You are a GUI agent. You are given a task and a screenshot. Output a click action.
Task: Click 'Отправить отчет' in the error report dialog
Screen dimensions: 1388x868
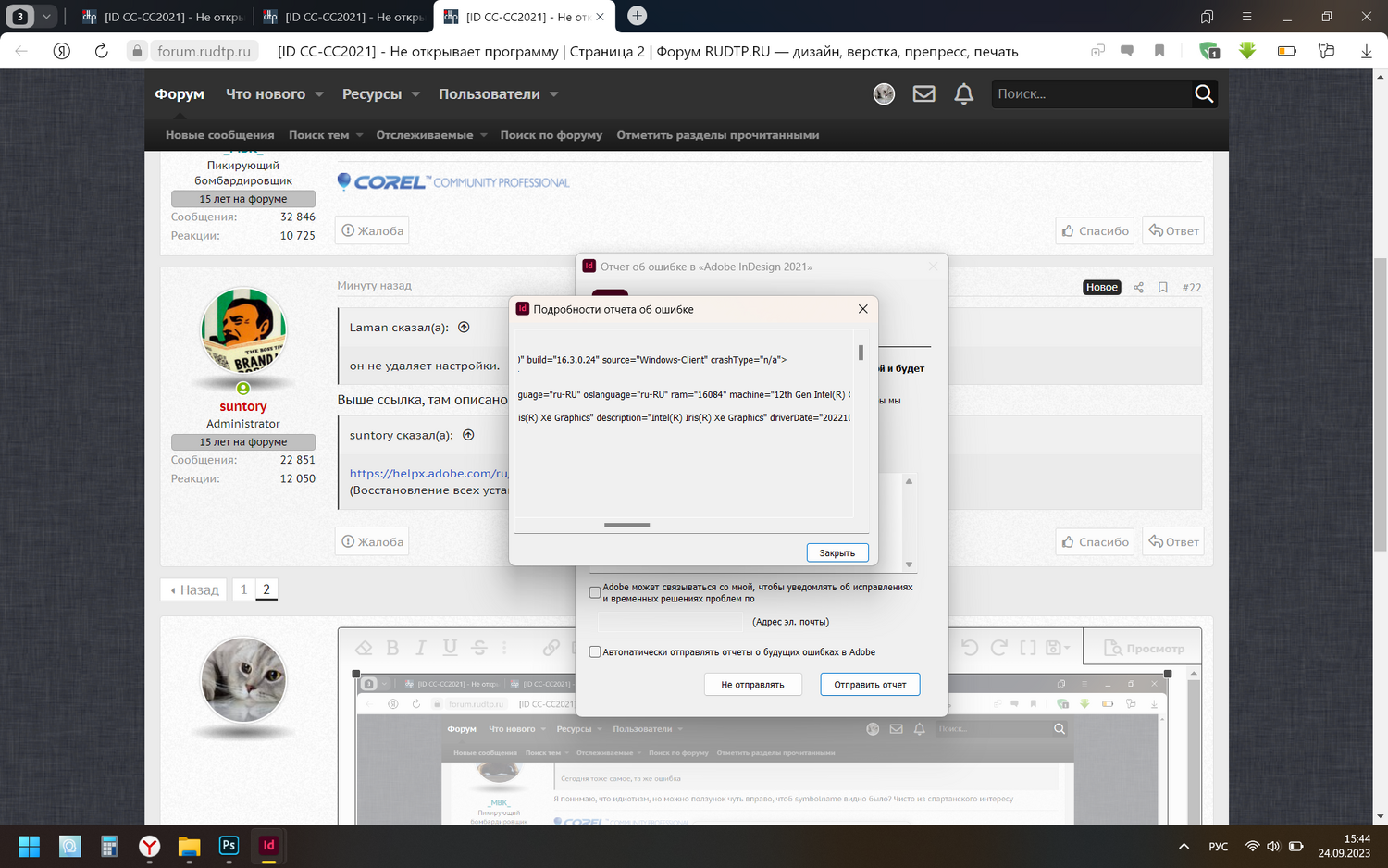tap(870, 685)
